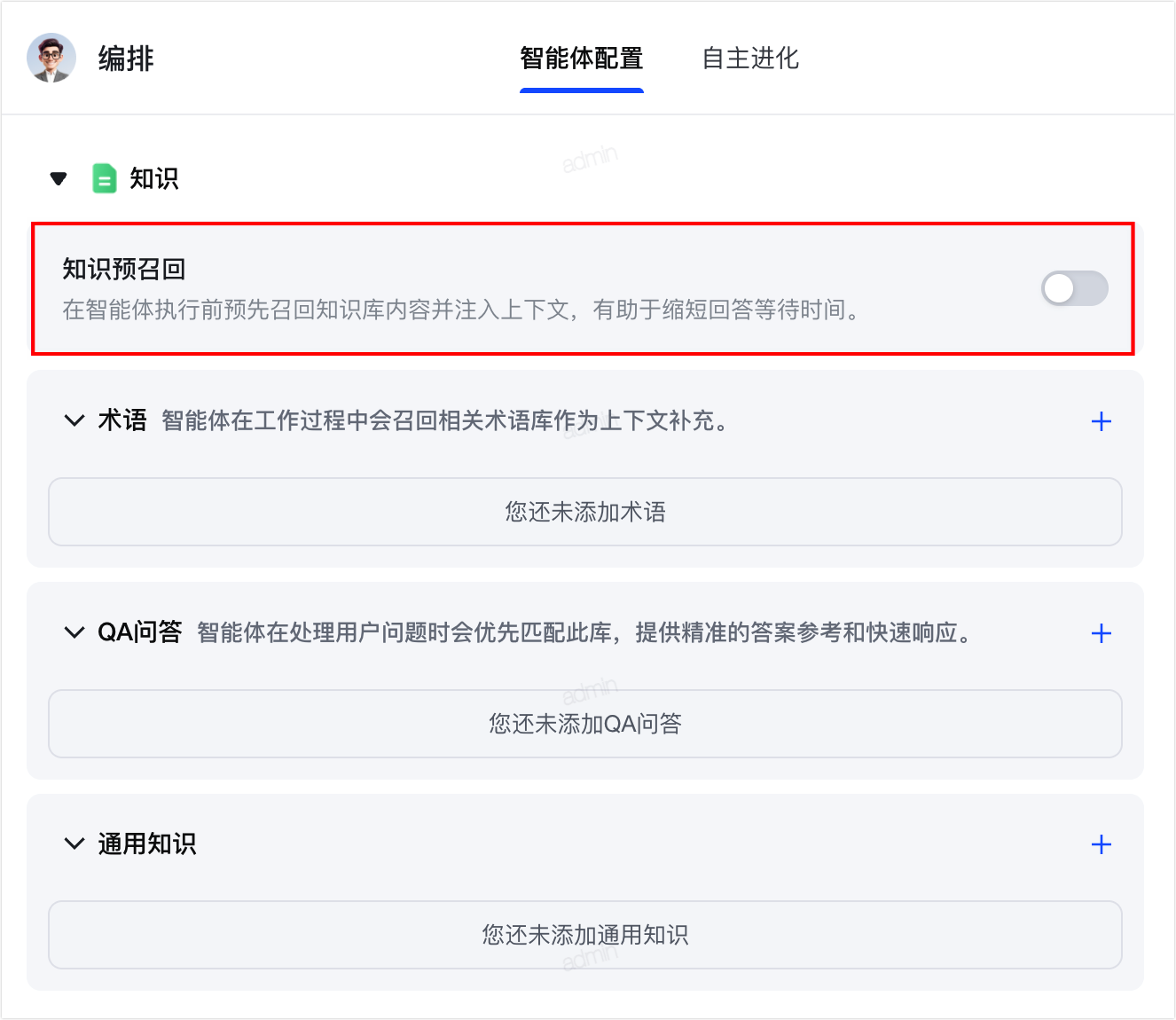This screenshot has height=1020, width=1176.
Task: Click the 您还未添加术语 placeholder box
Action: (x=585, y=512)
